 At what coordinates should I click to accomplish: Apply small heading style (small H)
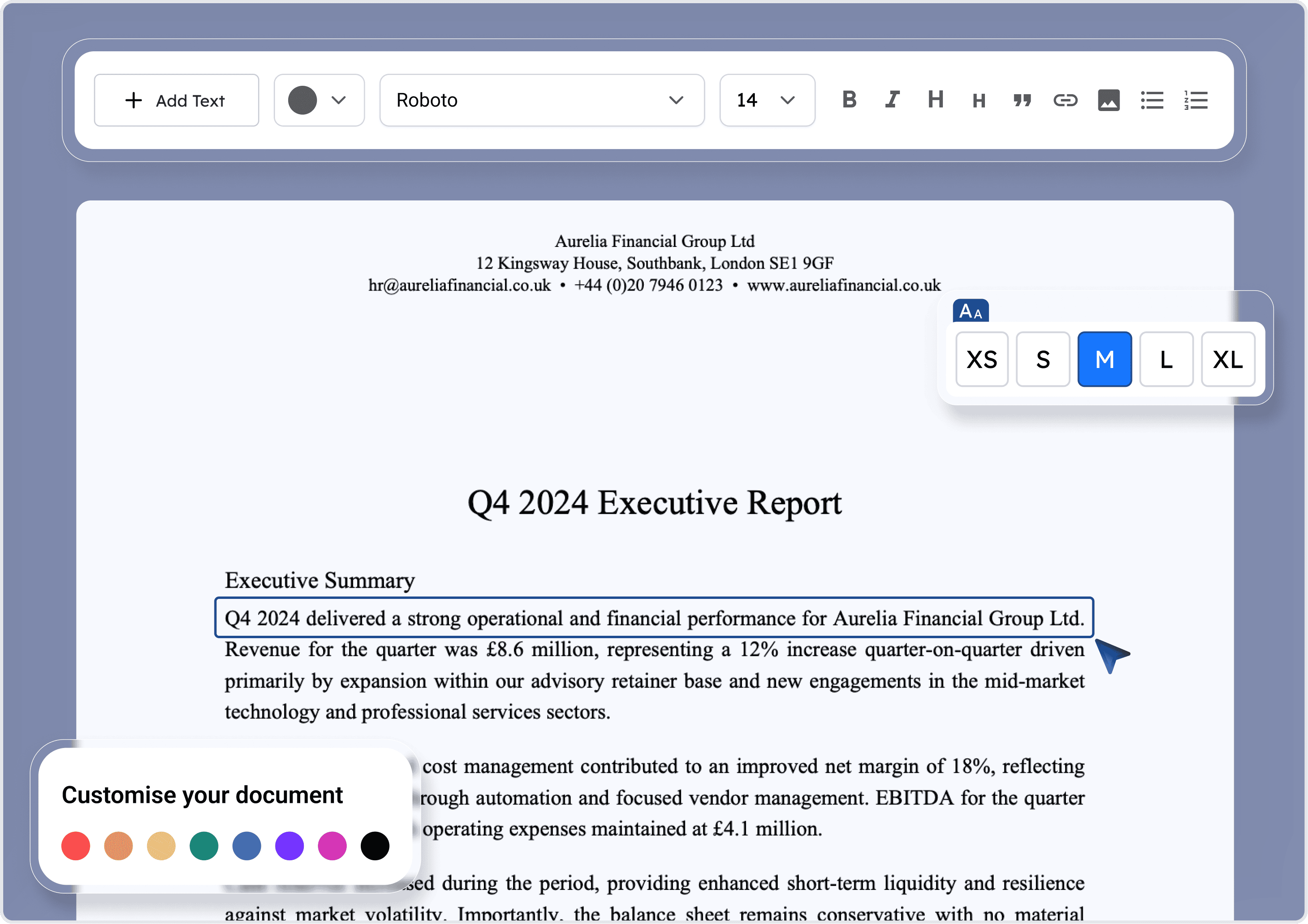click(x=979, y=101)
